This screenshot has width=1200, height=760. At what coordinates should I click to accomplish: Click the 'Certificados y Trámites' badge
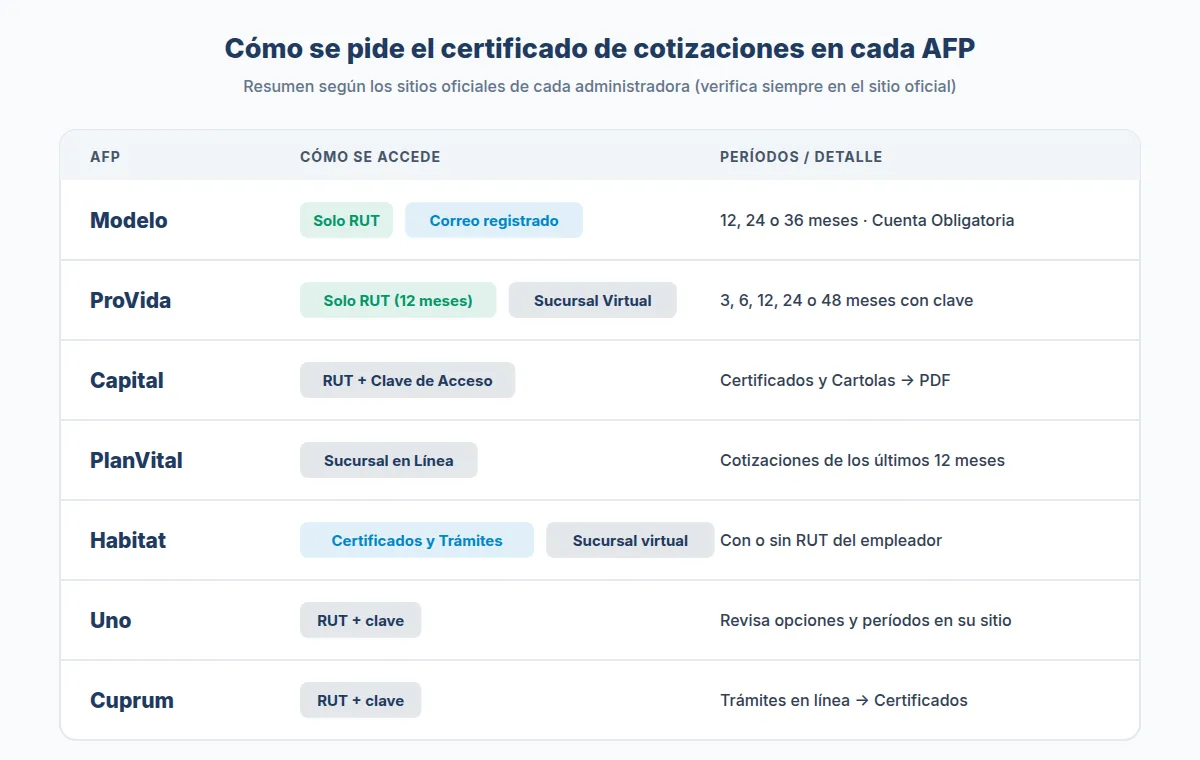[417, 540]
